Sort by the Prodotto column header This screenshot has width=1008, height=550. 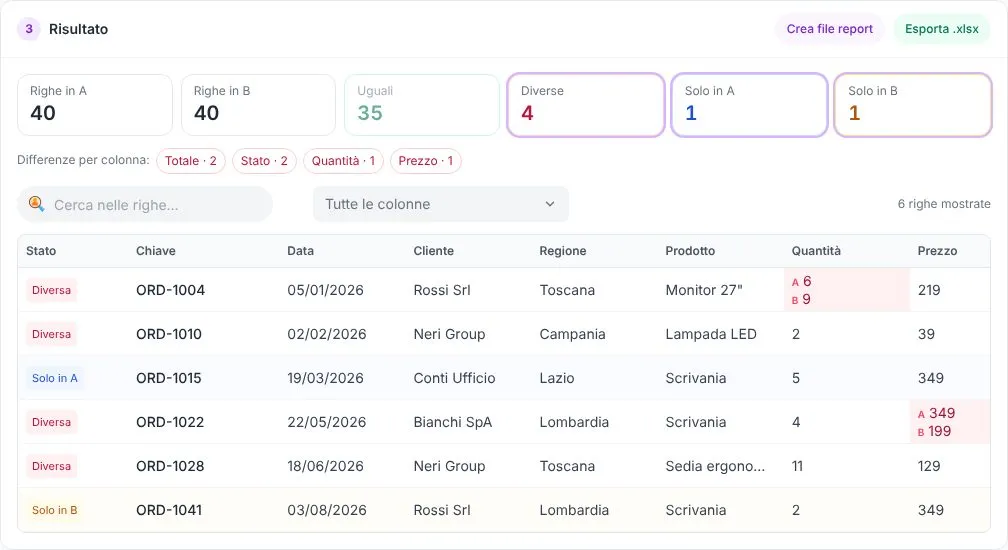coord(690,251)
